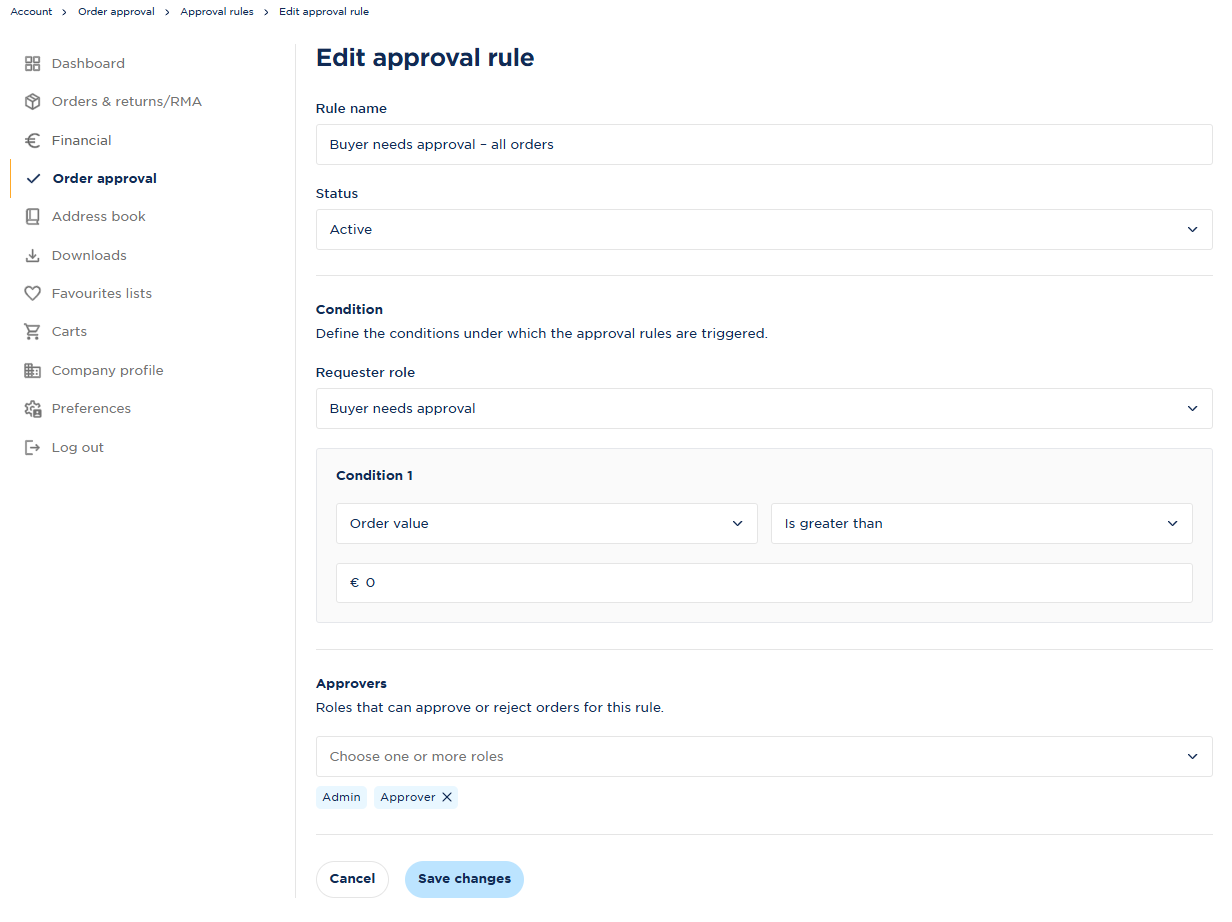Viewport: 1232px width, 922px height.
Task: Select Order approval in the sidebar
Action: pos(105,179)
